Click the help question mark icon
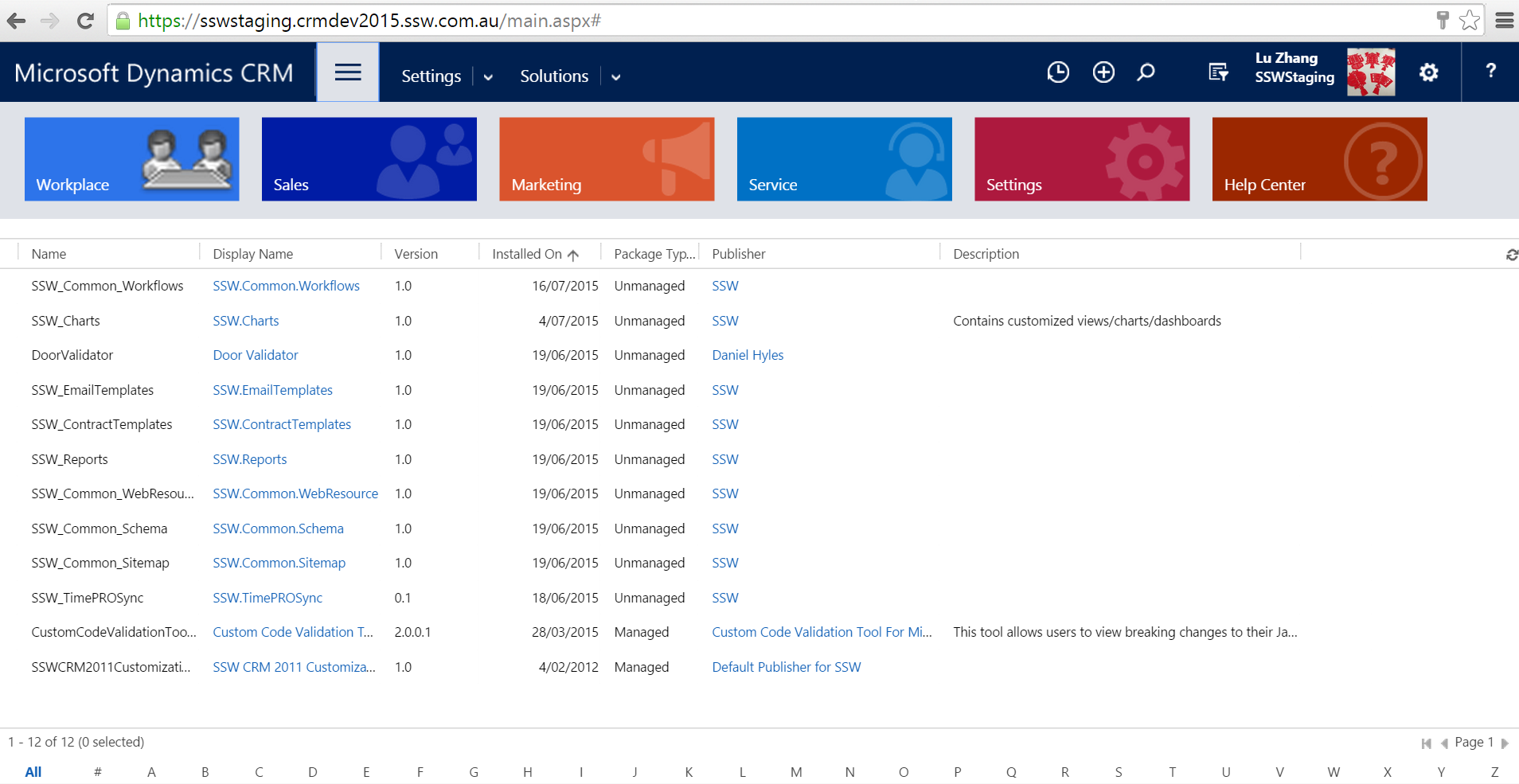 [x=1490, y=71]
